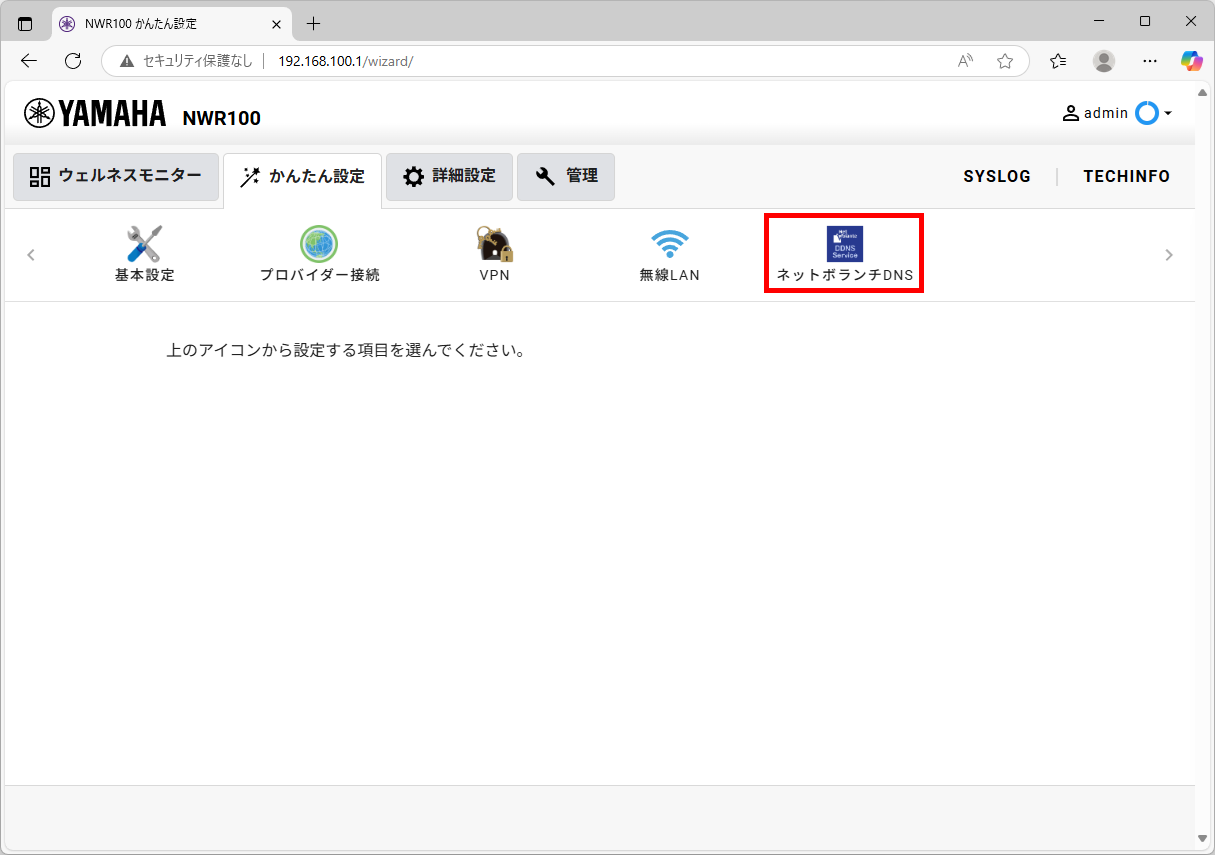Viewport: 1215px width, 855px height.
Task: Click the Read aloud icon in address bar
Action: (965, 61)
